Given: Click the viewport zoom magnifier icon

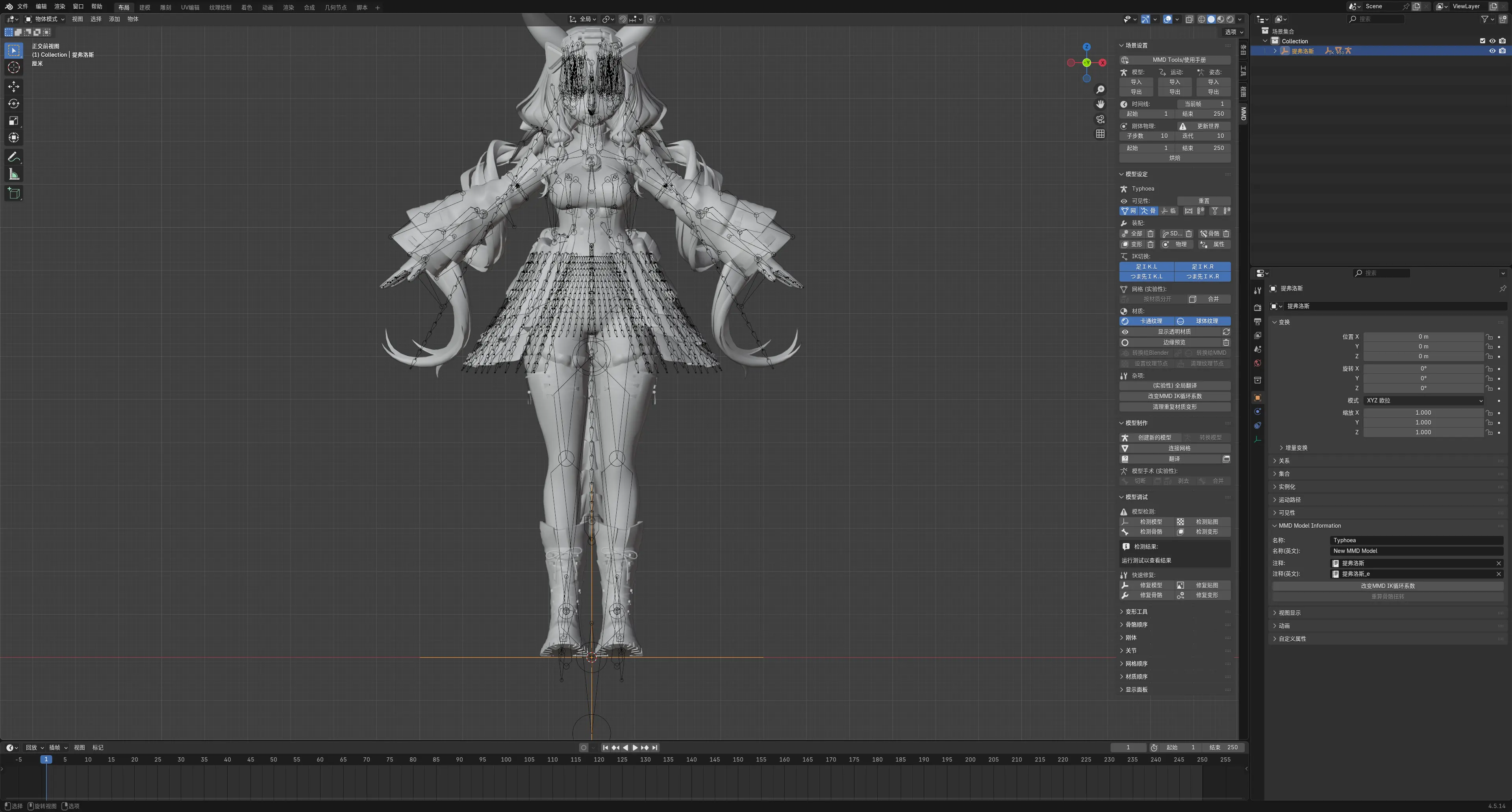Looking at the screenshot, I should (1100, 90).
